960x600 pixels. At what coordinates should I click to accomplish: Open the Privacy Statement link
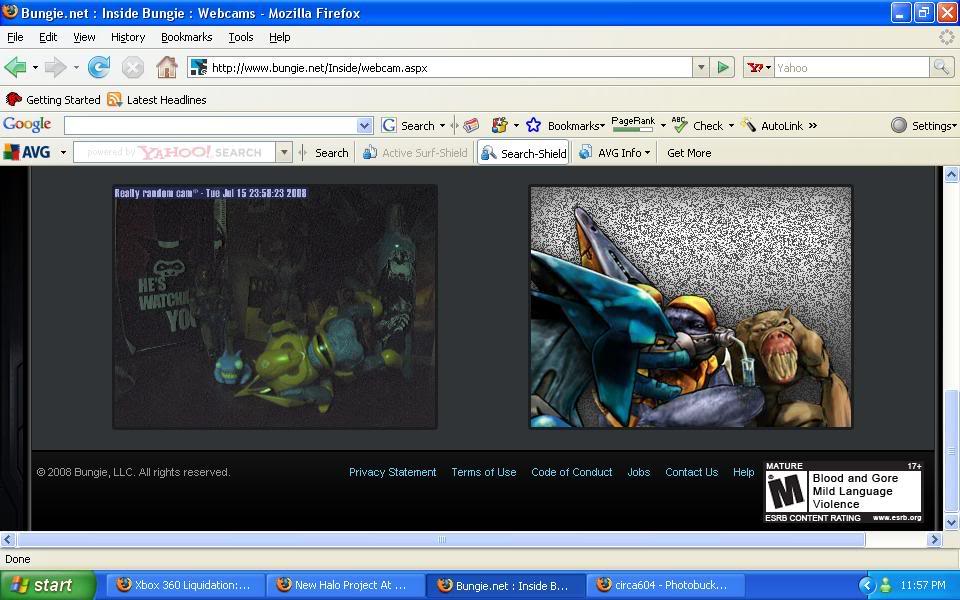(392, 472)
